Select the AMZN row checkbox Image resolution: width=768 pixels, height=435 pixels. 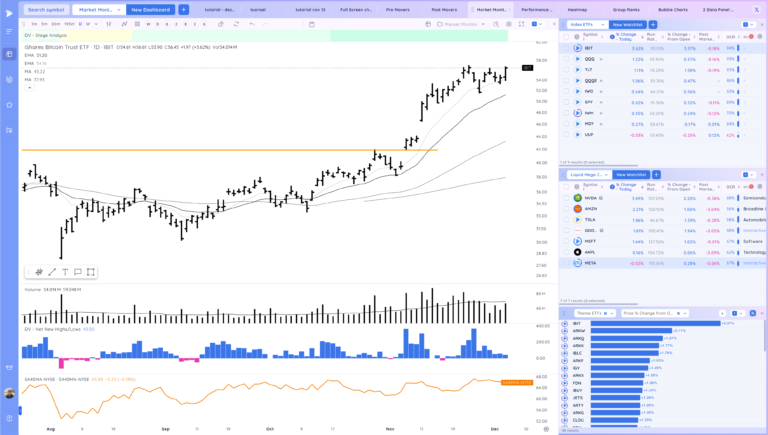click(x=565, y=209)
